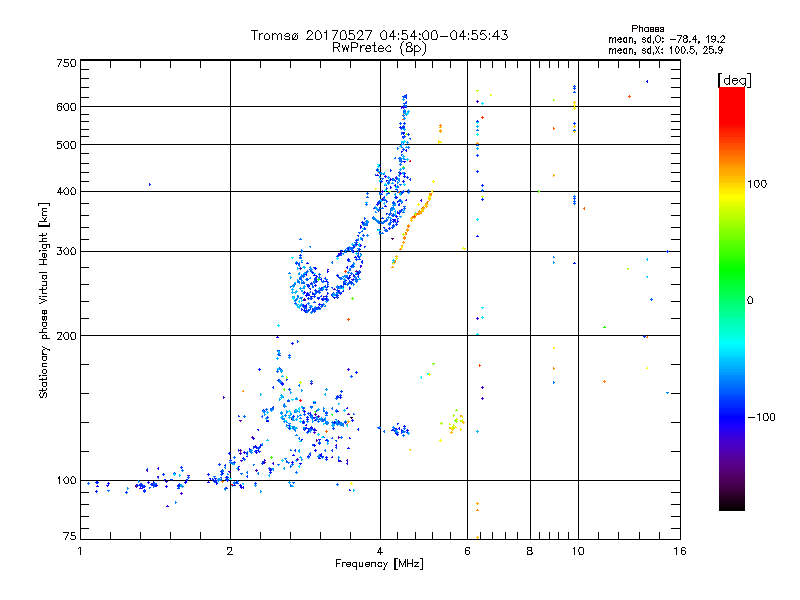Click the '16' x-axis tick label

[x=680, y=551]
